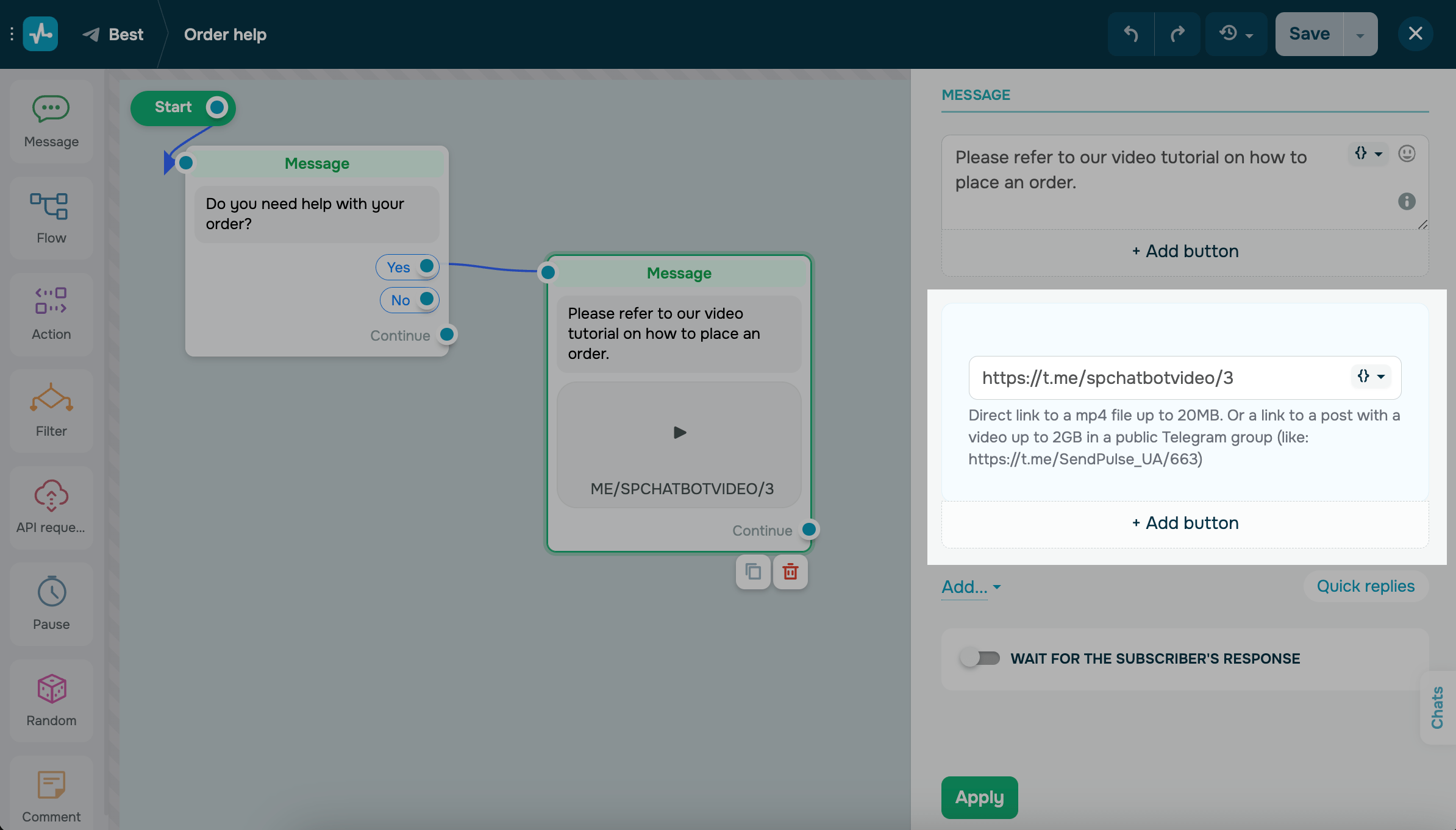Select the Flow block icon
The width and height of the screenshot is (1456, 830).
[x=51, y=218]
